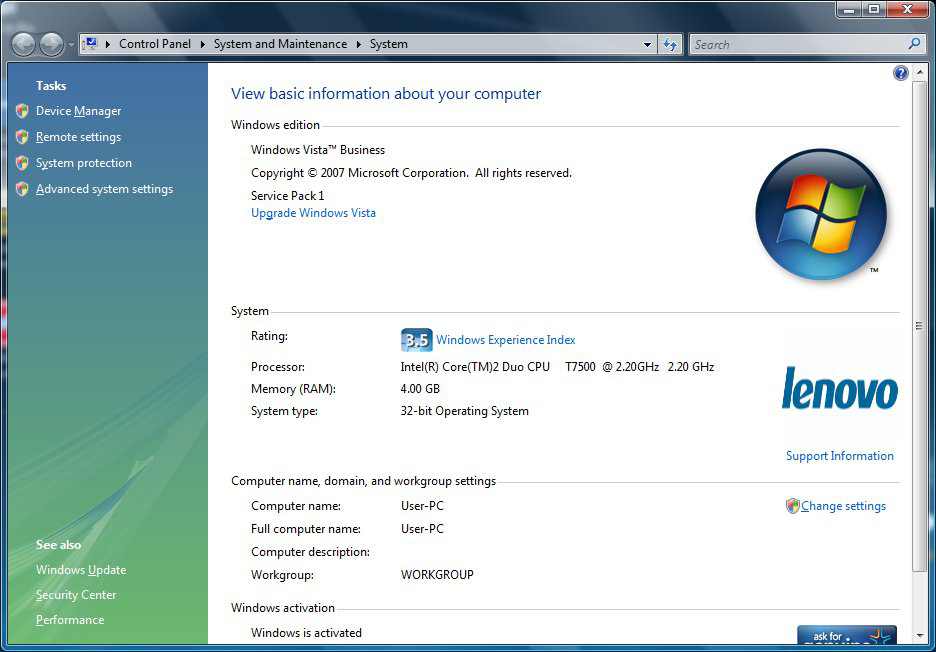This screenshot has height=652, width=936.
Task: Click the 3.5 rating score badge
Action: pyautogui.click(x=416, y=340)
